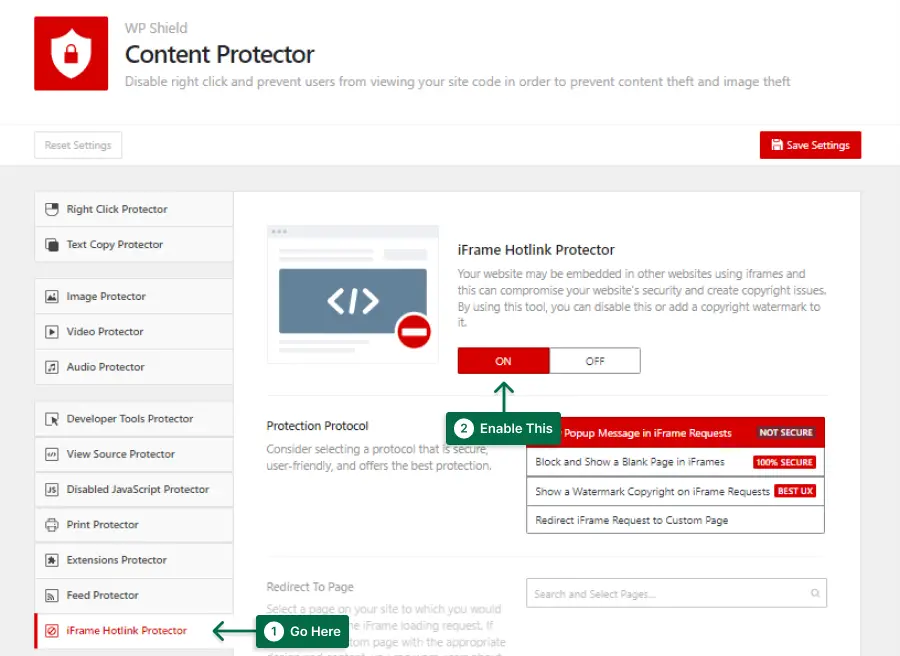Viewport: 900px width, 656px height.
Task: Click the WP Shield red logo
Action: tap(71, 53)
